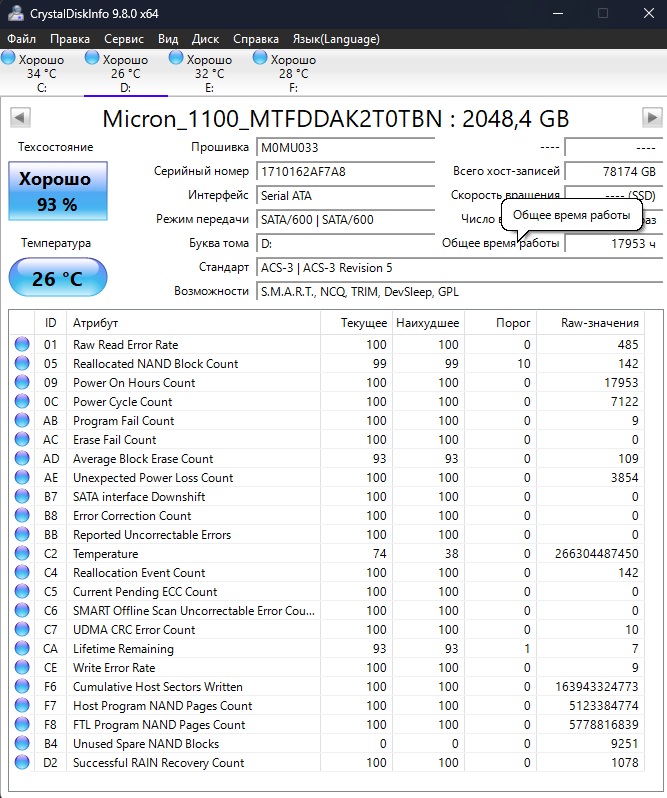The height and width of the screenshot is (798, 667).
Task: Select drive C: tab at 34 °C
Action: click(42, 73)
